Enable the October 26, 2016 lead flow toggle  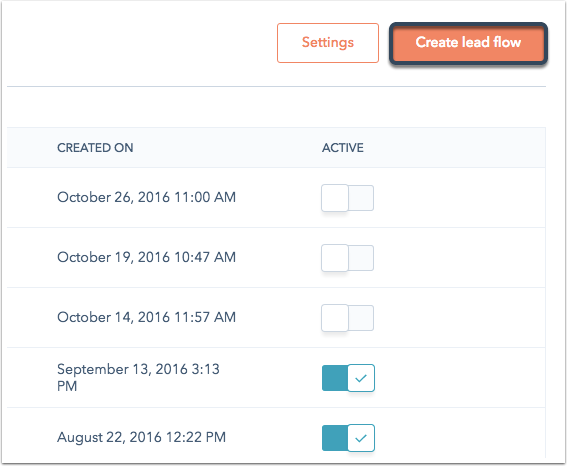coord(348,198)
